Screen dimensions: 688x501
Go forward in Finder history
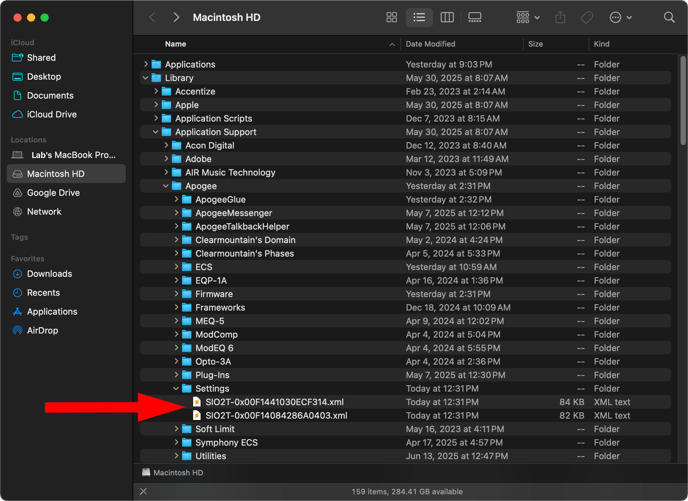[176, 17]
